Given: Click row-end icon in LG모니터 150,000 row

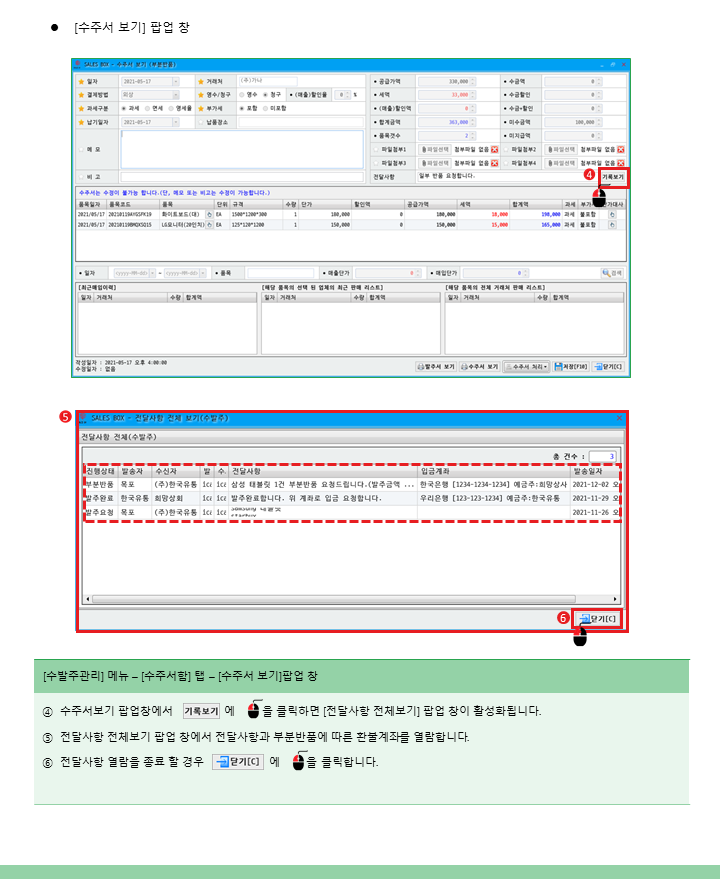Looking at the screenshot, I should (612, 225).
